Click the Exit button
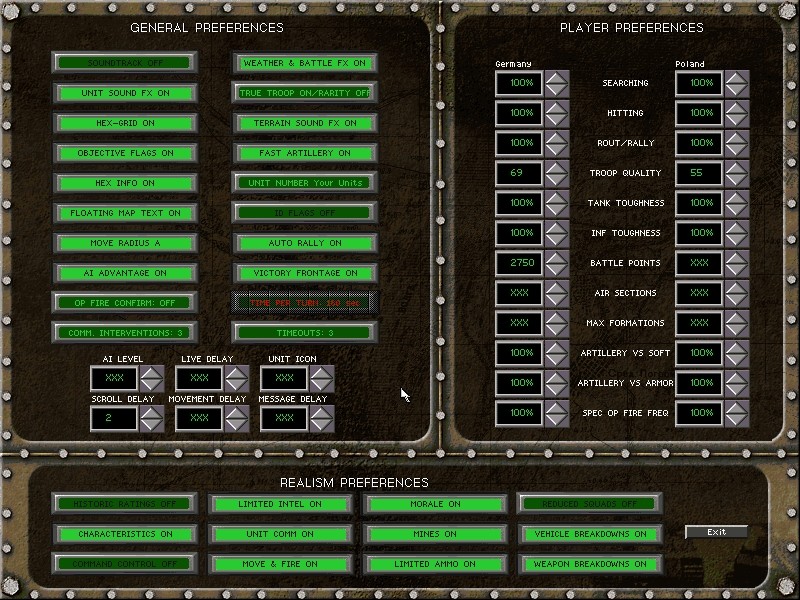 pyautogui.click(x=716, y=532)
